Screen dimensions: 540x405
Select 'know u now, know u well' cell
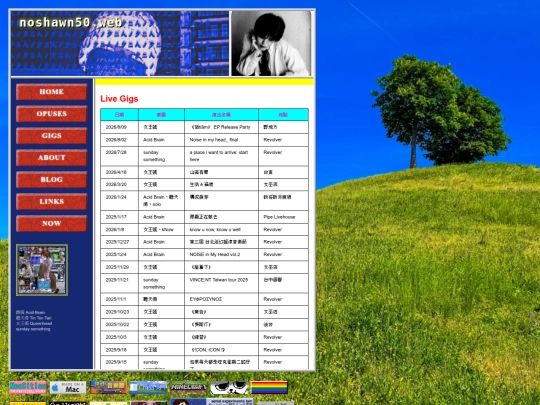(x=221, y=229)
